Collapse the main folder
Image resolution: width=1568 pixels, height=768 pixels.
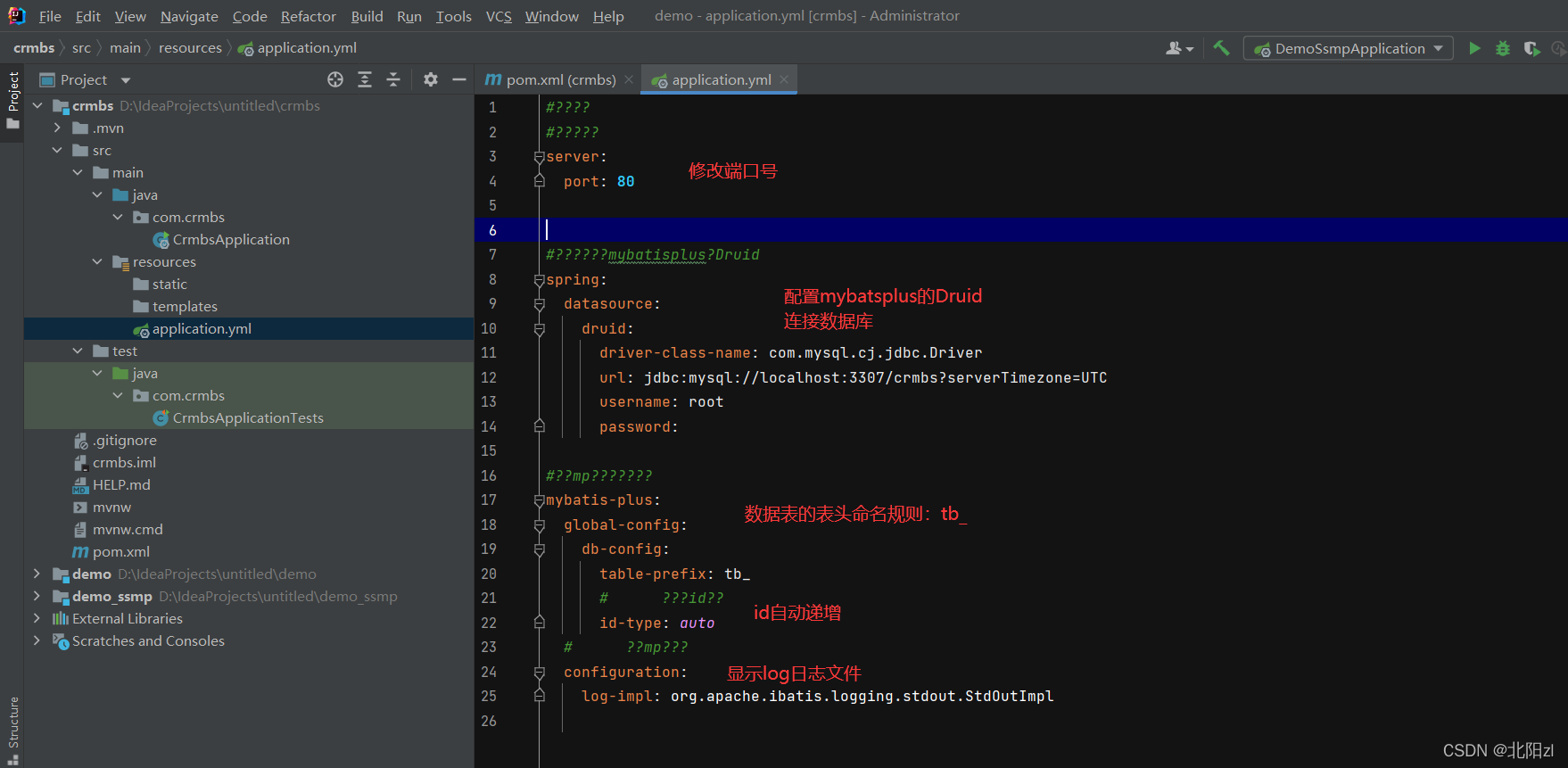tap(78, 172)
